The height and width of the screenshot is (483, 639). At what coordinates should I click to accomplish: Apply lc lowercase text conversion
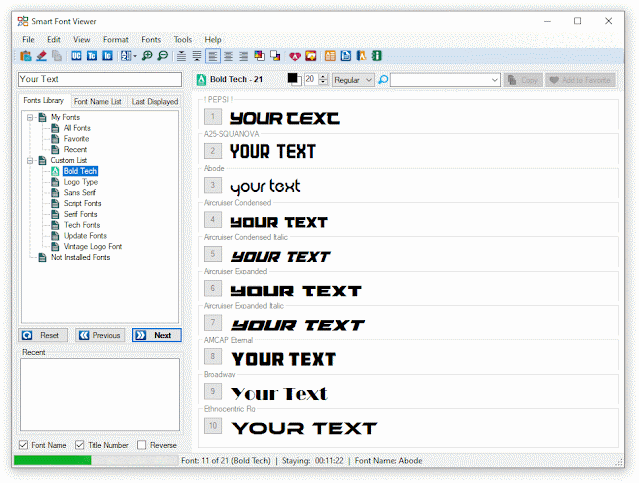tap(107, 56)
